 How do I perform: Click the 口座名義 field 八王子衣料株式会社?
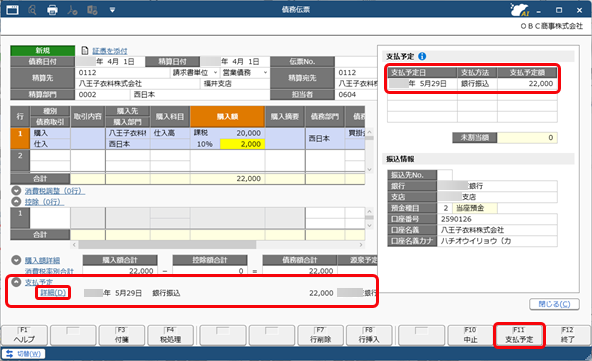(497, 230)
